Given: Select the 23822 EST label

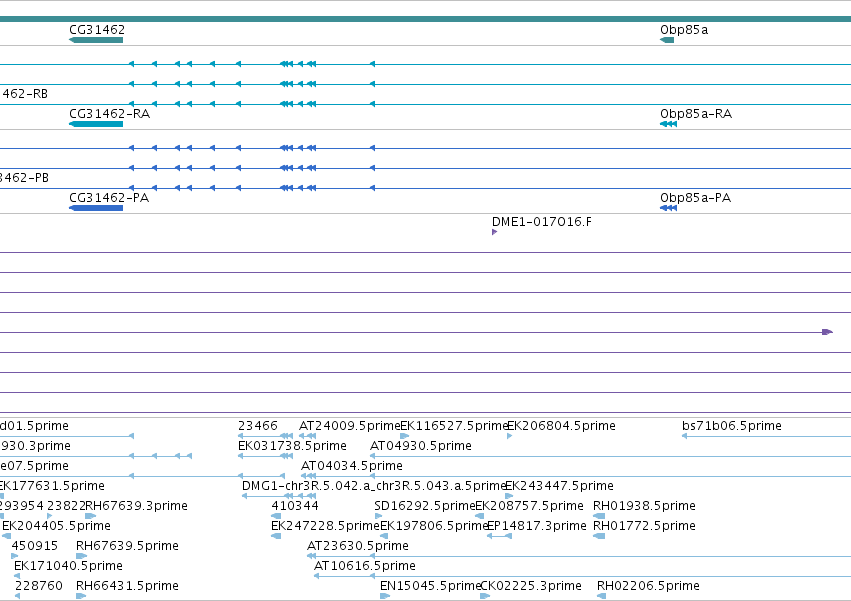Looking at the screenshot, I should point(66,506).
